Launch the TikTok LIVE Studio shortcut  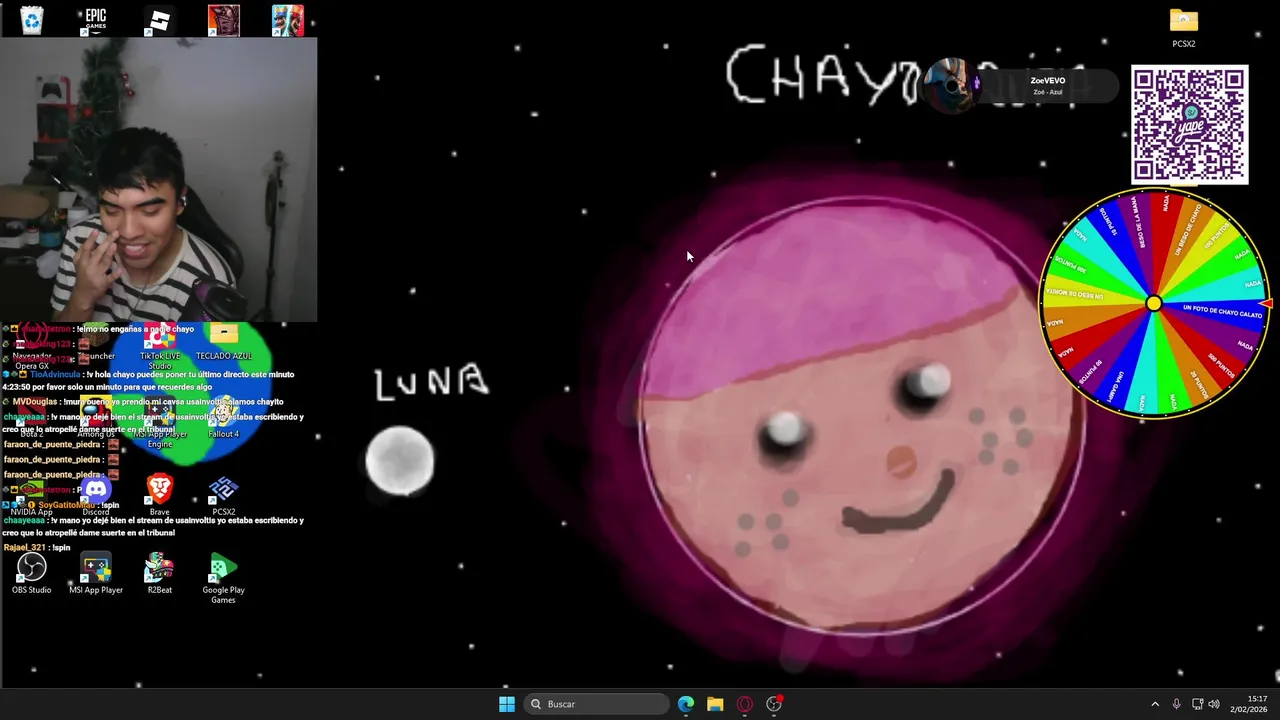pos(160,345)
